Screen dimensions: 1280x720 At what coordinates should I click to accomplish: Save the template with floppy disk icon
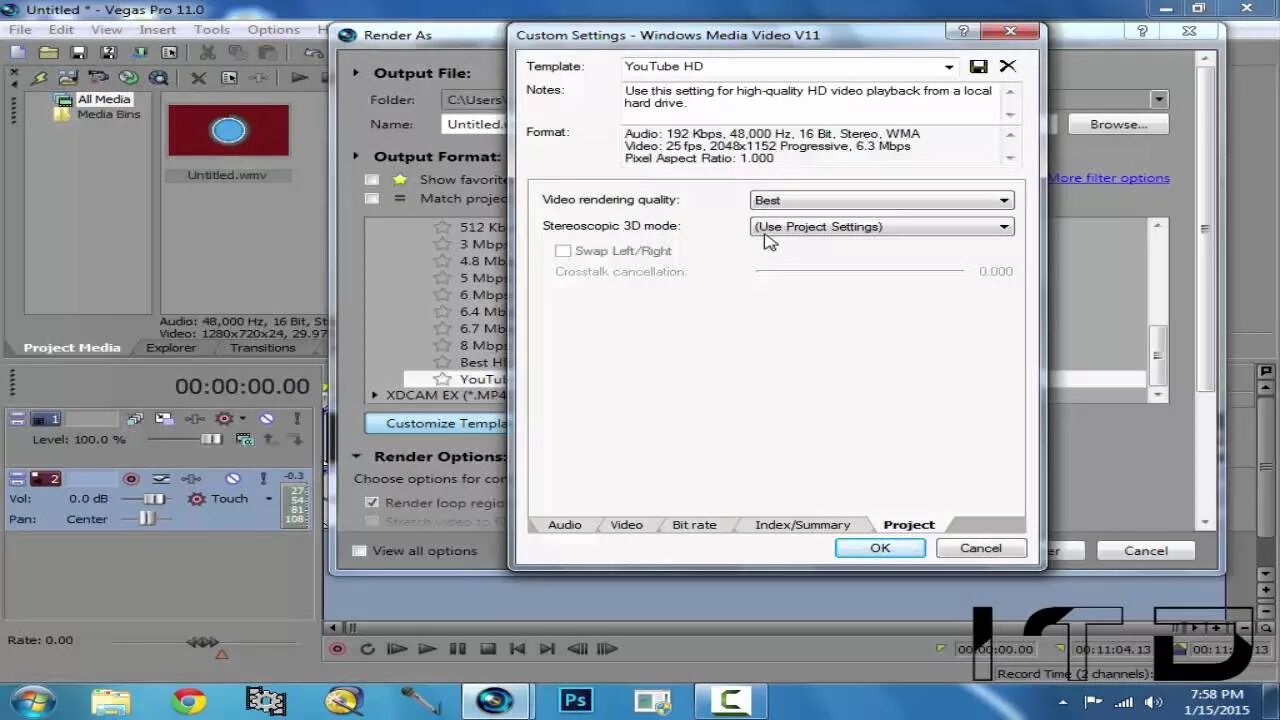point(978,66)
